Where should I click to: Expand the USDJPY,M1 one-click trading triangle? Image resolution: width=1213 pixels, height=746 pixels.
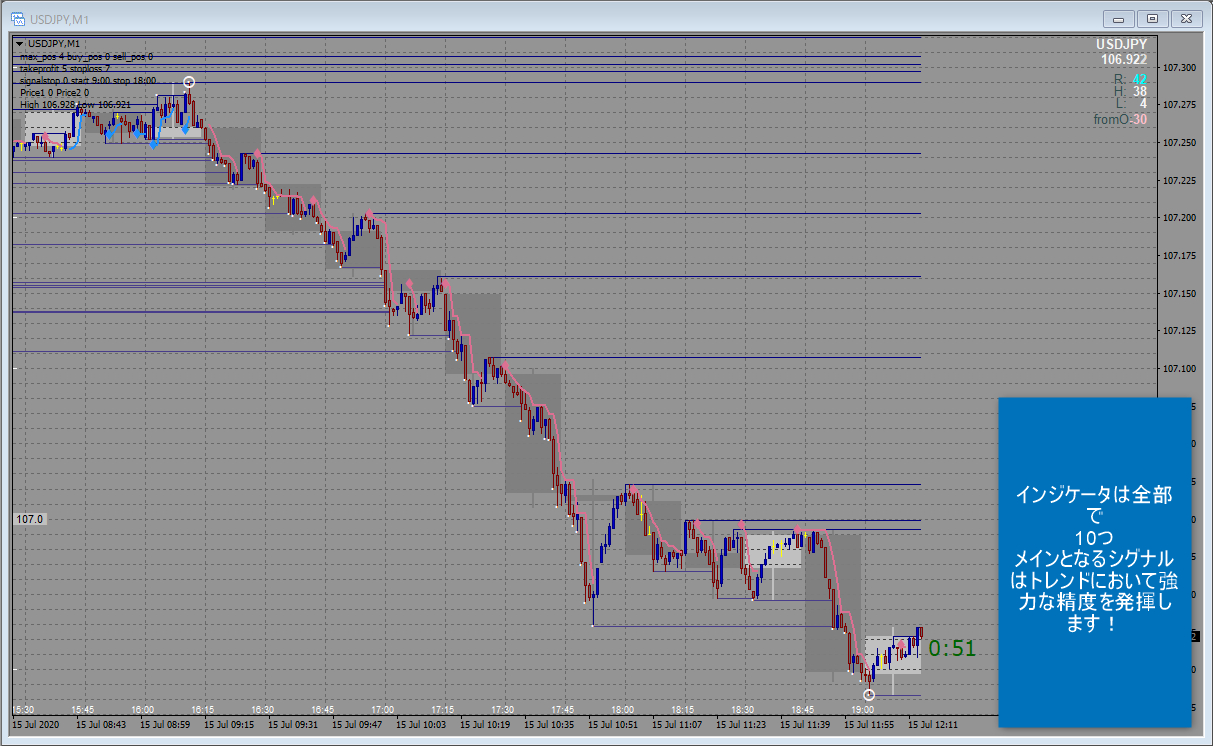tap(19, 44)
